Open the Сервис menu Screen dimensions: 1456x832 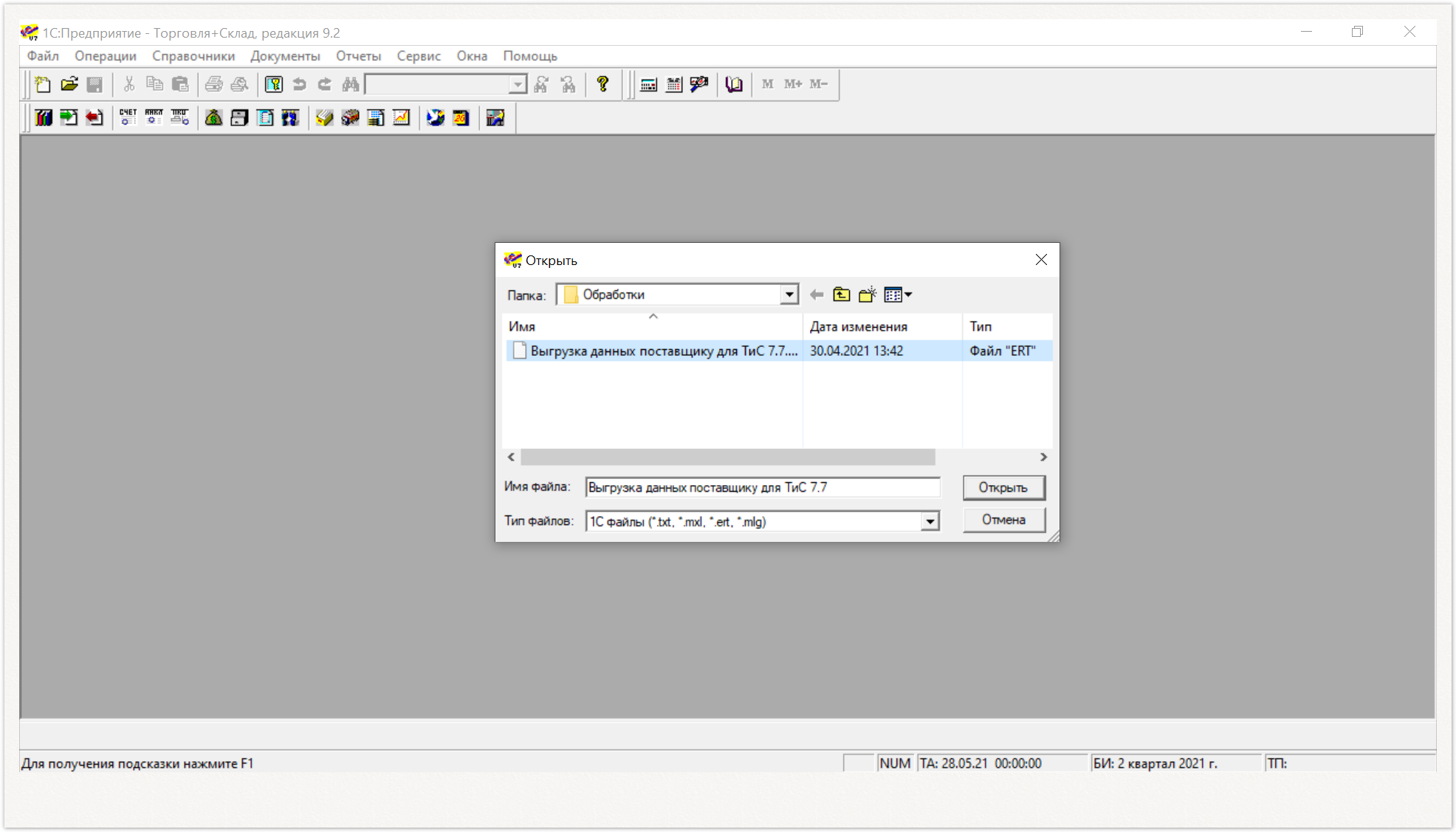pos(419,56)
